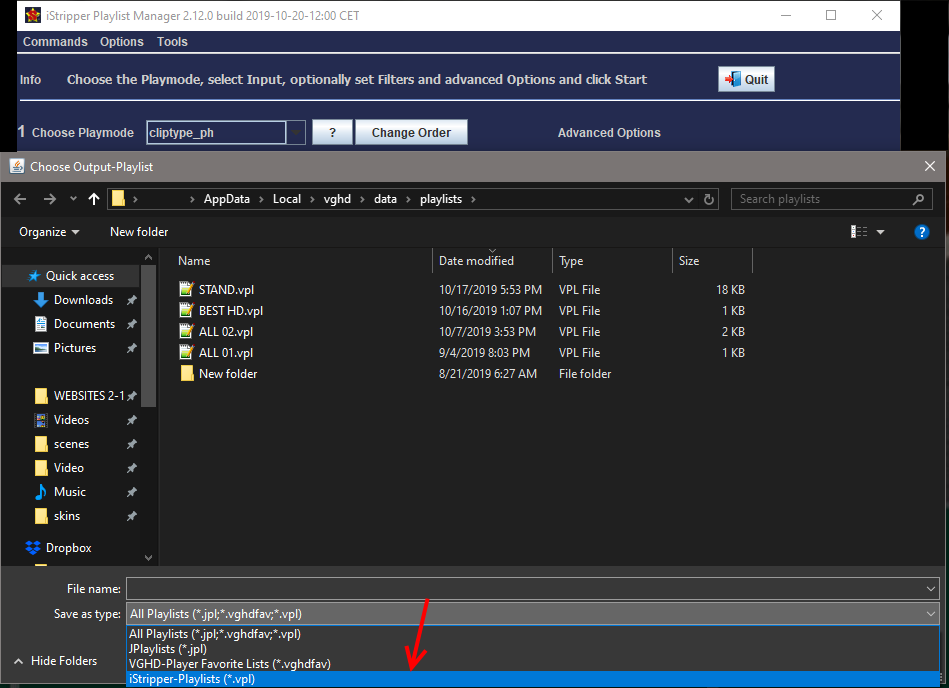Click the refresh button in address bar
Image resolution: width=949 pixels, height=688 pixels.
(710, 199)
